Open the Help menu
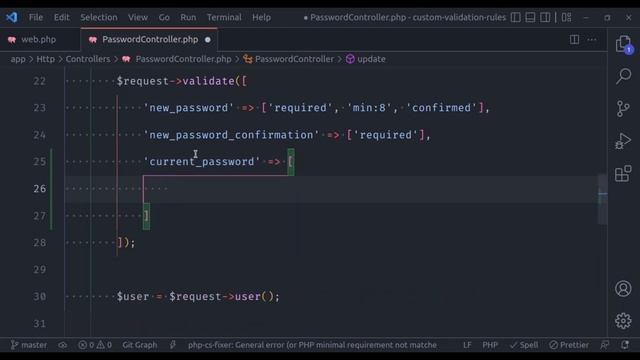 tap(261, 17)
